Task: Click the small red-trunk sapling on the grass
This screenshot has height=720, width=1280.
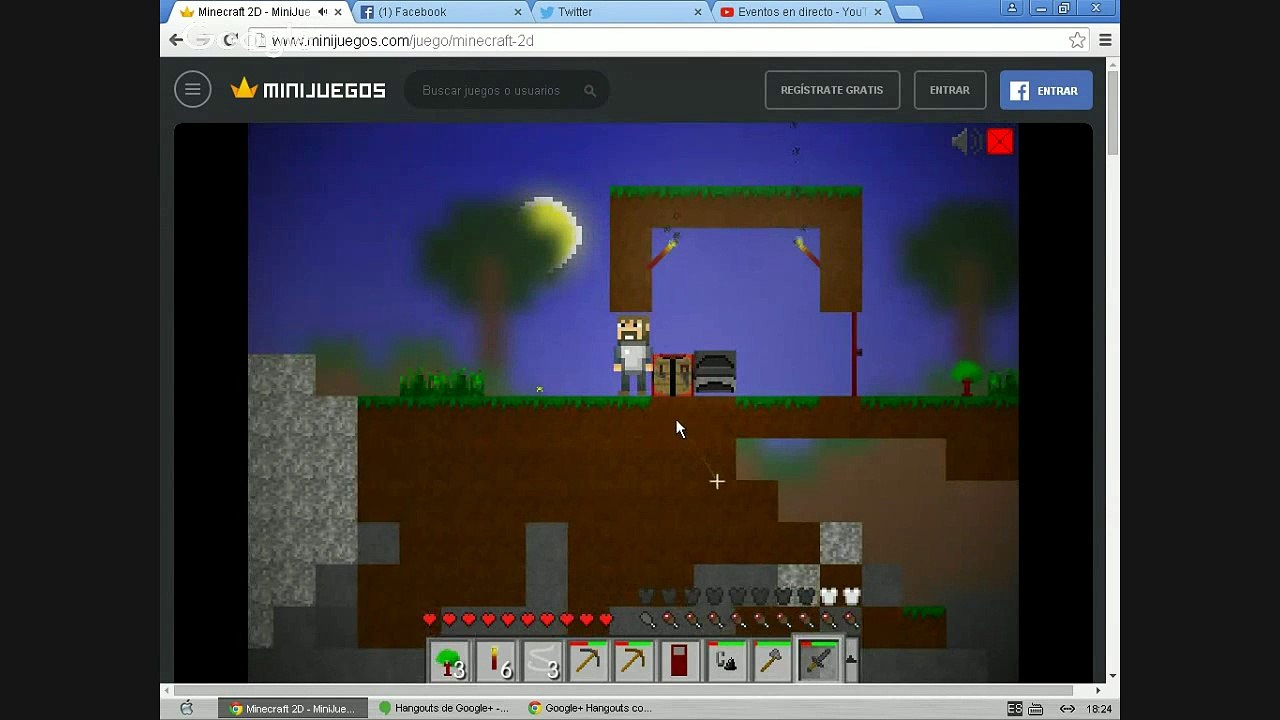Action: (967, 378)
